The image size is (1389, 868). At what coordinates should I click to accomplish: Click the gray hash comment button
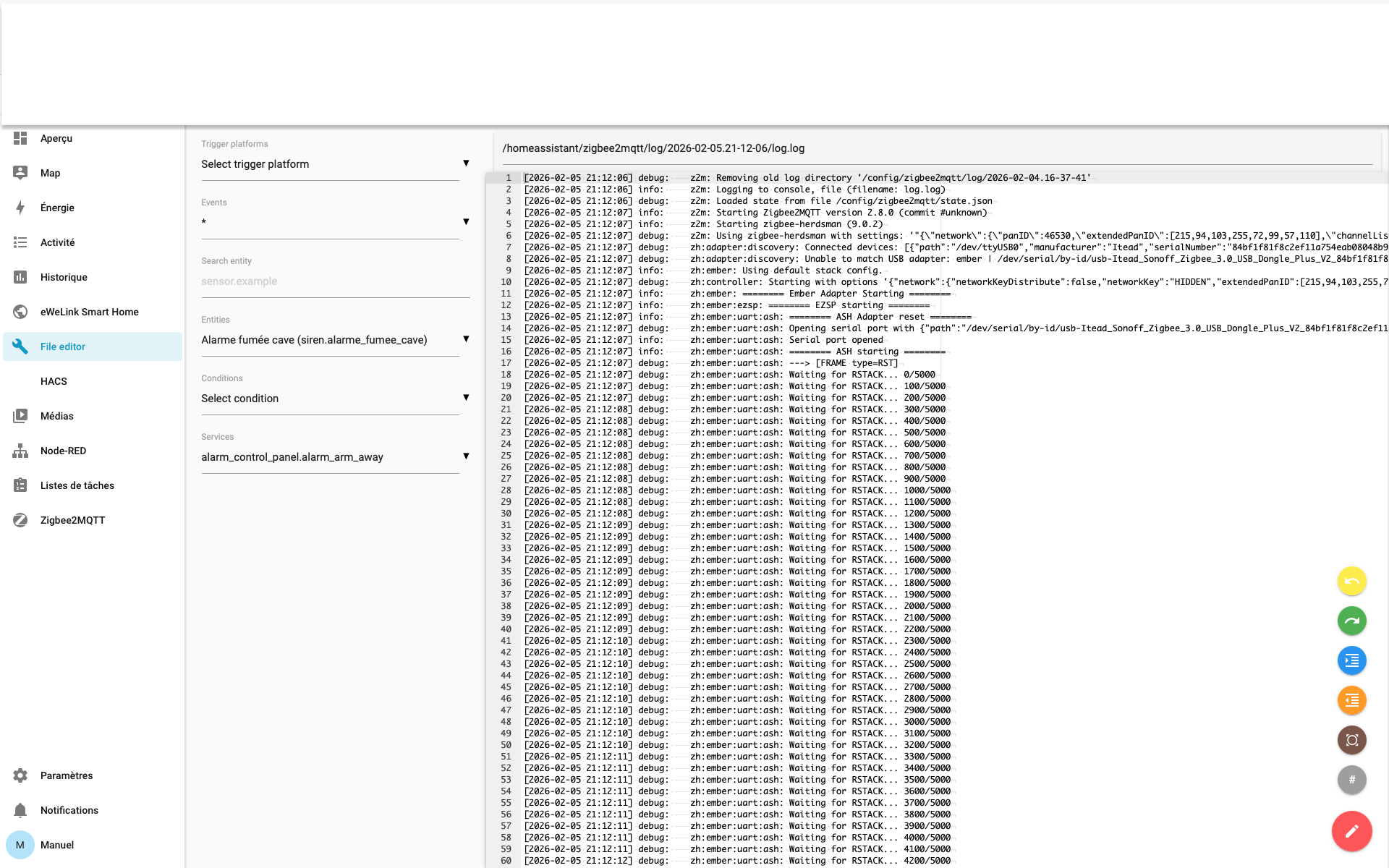point(1351,780)
